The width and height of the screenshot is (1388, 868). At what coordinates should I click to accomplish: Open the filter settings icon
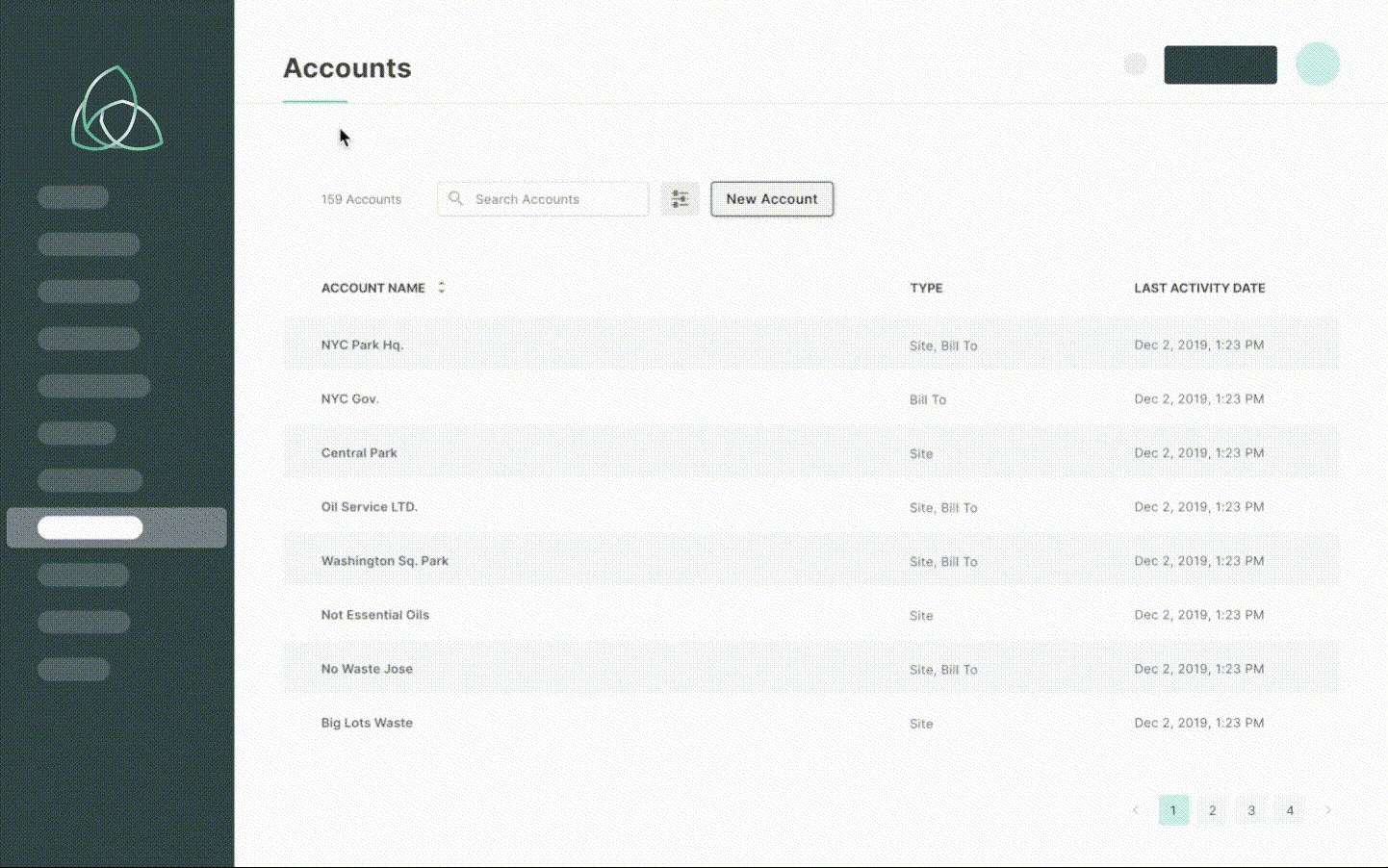click(680, 199)
